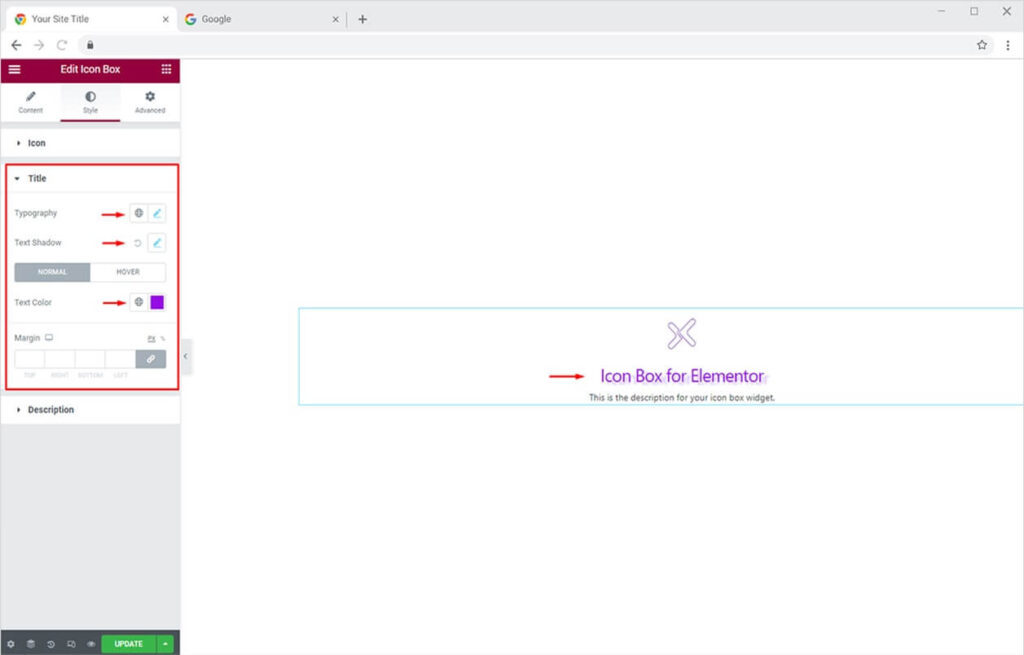1024x655 pixels.
Task: Click the Typography global globe icon
Action: (x=139, y=213)
